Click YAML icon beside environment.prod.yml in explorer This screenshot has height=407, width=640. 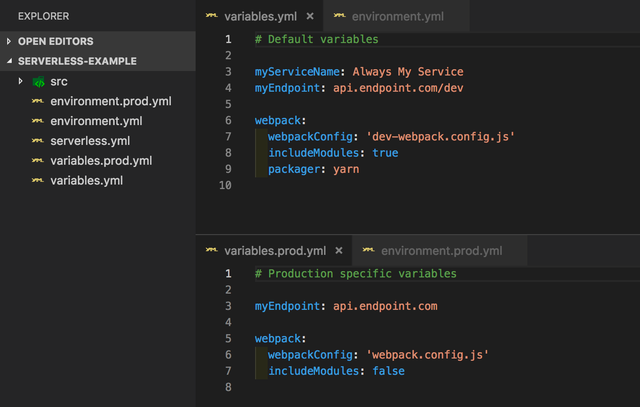tap(38, 101)
